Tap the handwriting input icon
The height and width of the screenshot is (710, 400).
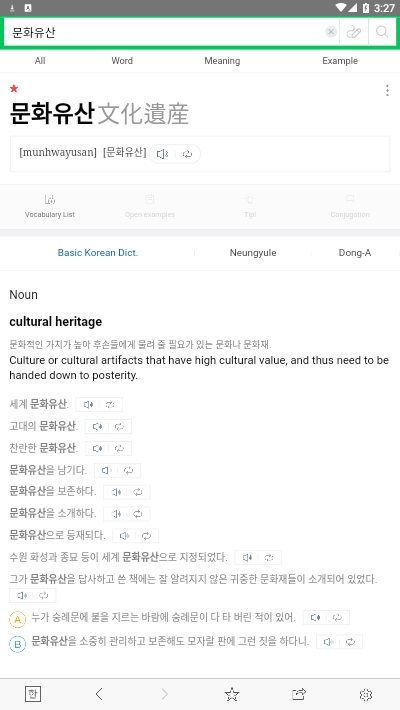(354, 32)
